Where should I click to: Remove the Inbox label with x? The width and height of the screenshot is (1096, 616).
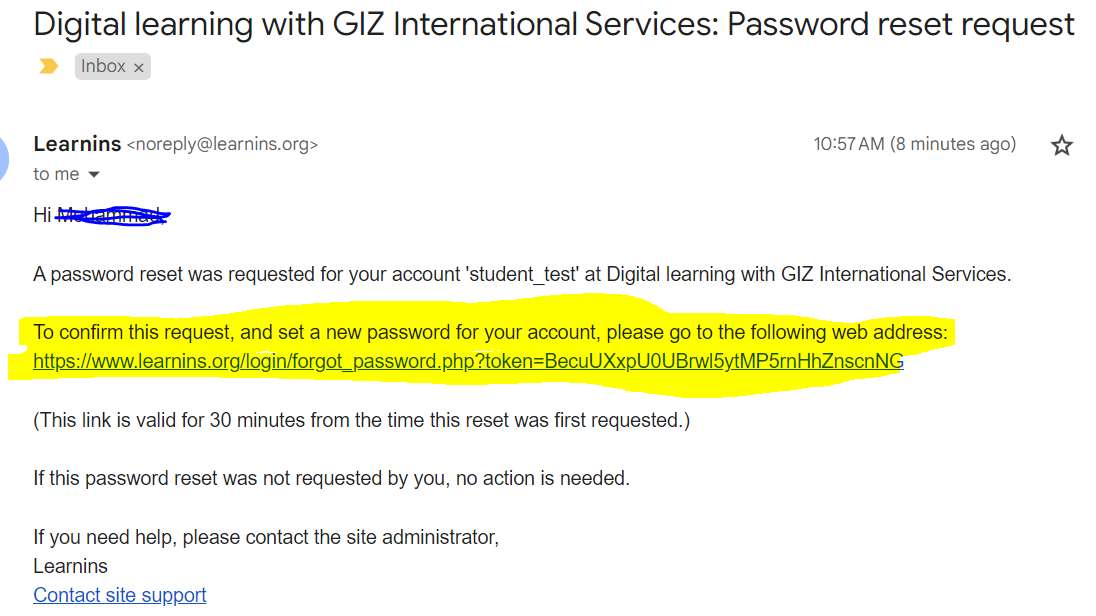(138, 67)
